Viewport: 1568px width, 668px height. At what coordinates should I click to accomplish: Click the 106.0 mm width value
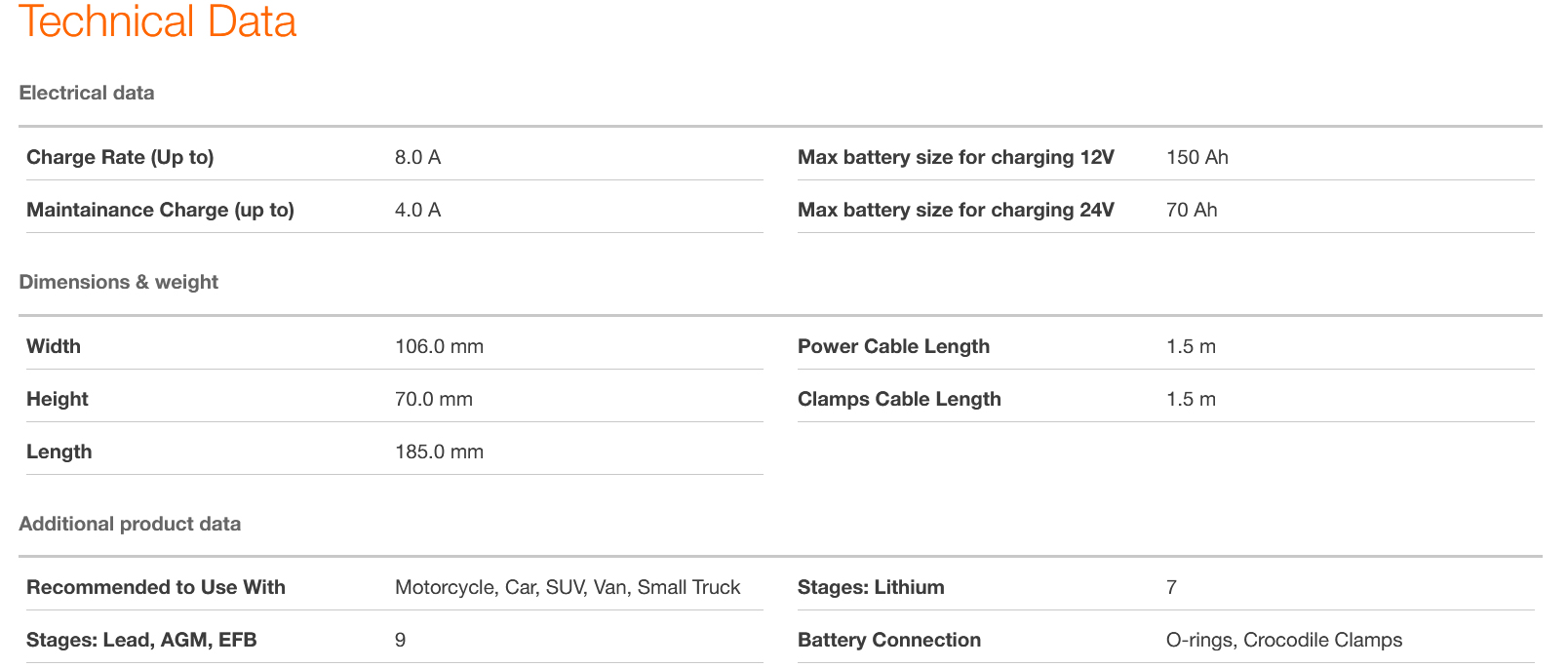pos(439,346)
